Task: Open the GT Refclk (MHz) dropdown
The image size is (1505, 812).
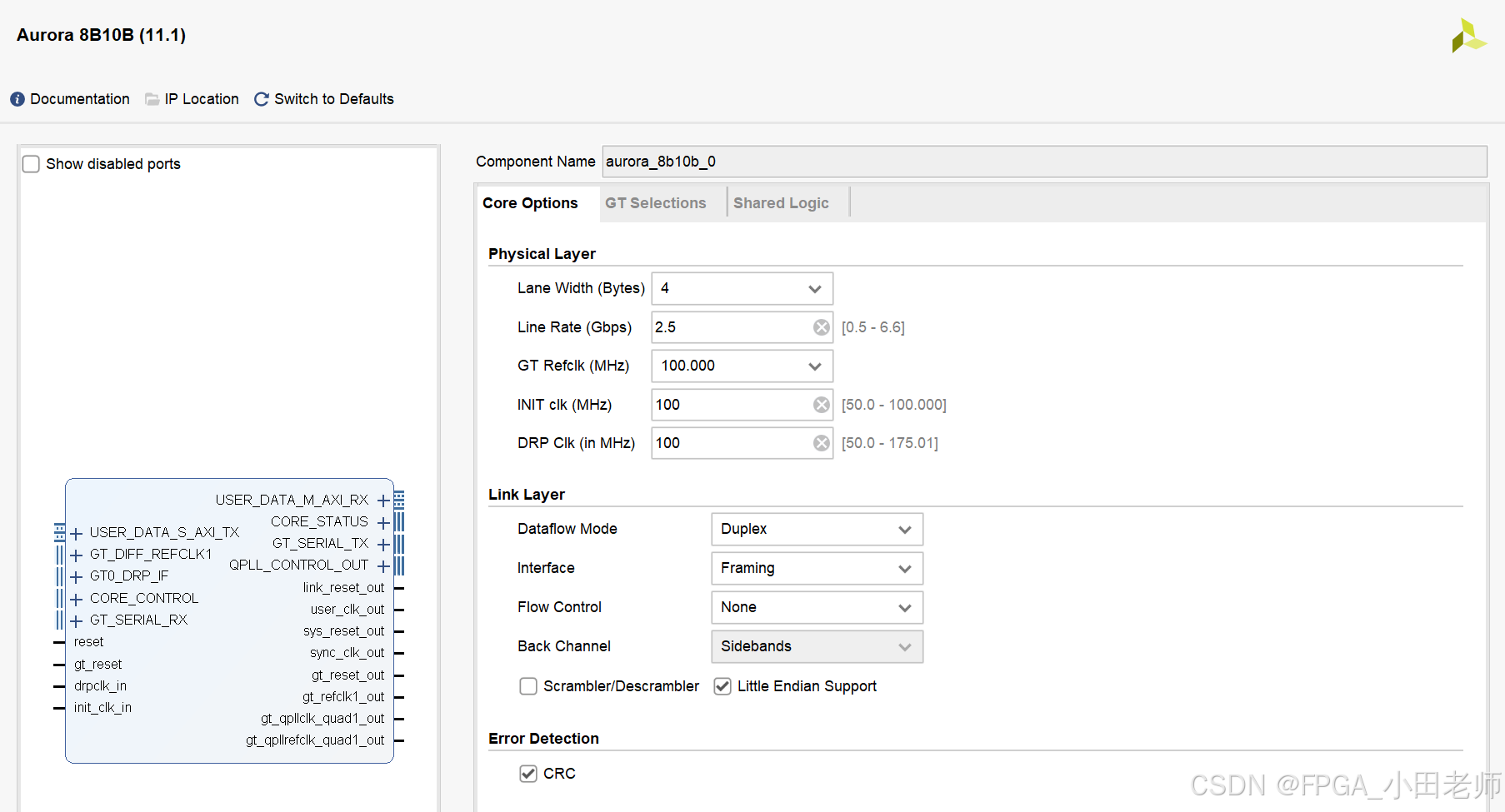Action: [x=742, y=366]
